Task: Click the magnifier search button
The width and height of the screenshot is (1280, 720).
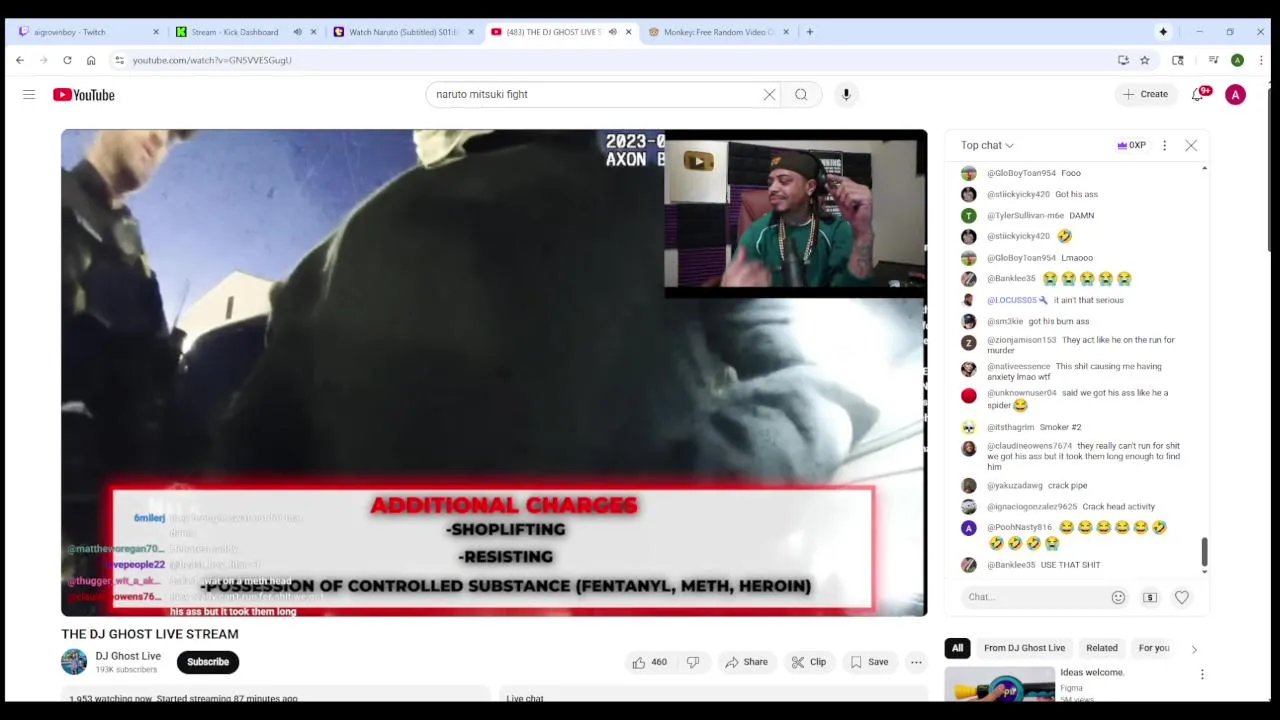Action: point(801,94)
